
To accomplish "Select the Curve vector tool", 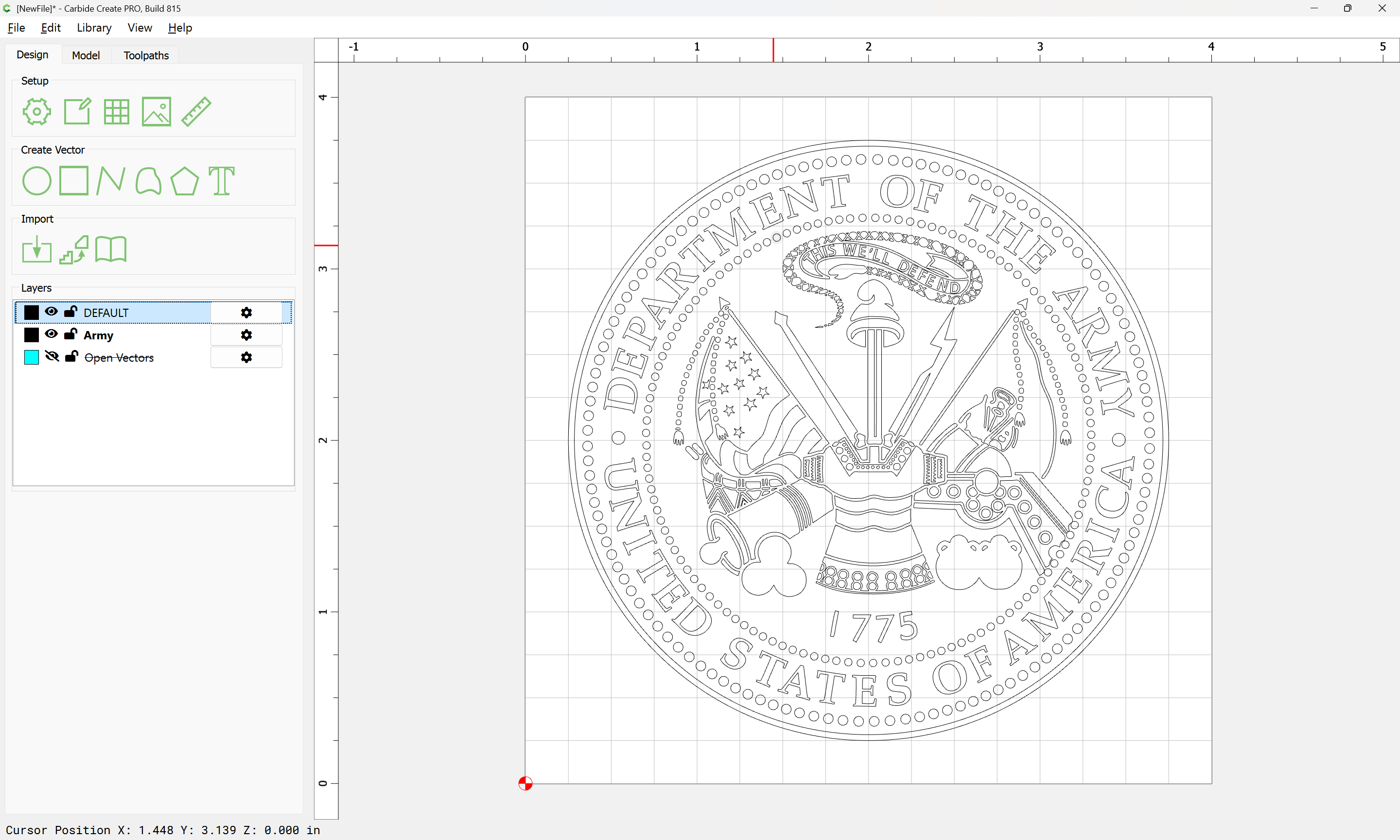I will point(148,181).
